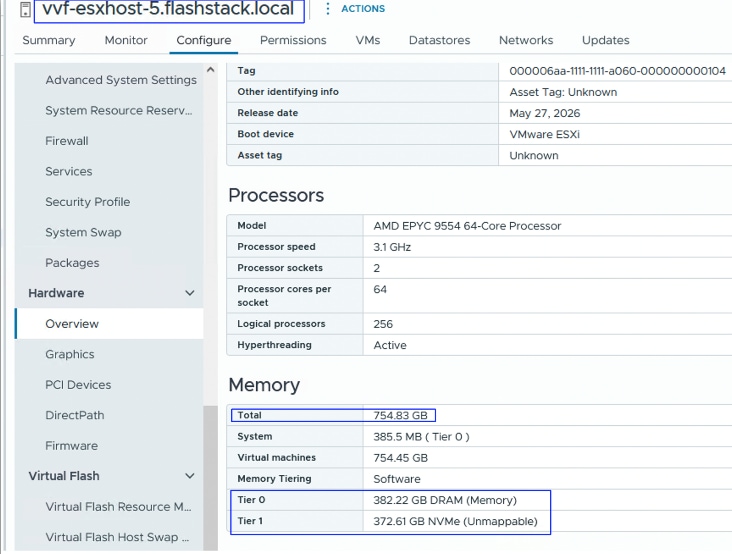The image size is (732, 554).
Task: Click the Memory Tiering Software value
Action: click(397, 479)
